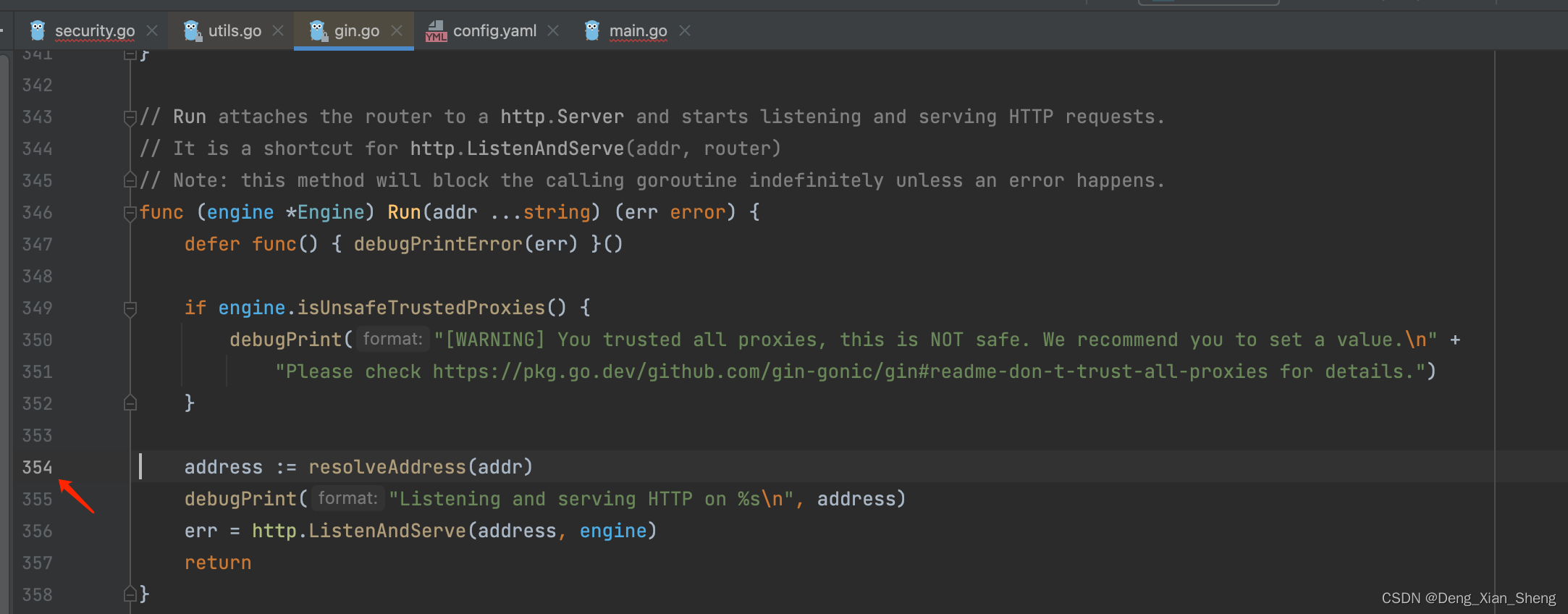Viewport: 1568px width, 614px height.
Task: Click the fold end marker at line 352
Action: click(130, 403)
